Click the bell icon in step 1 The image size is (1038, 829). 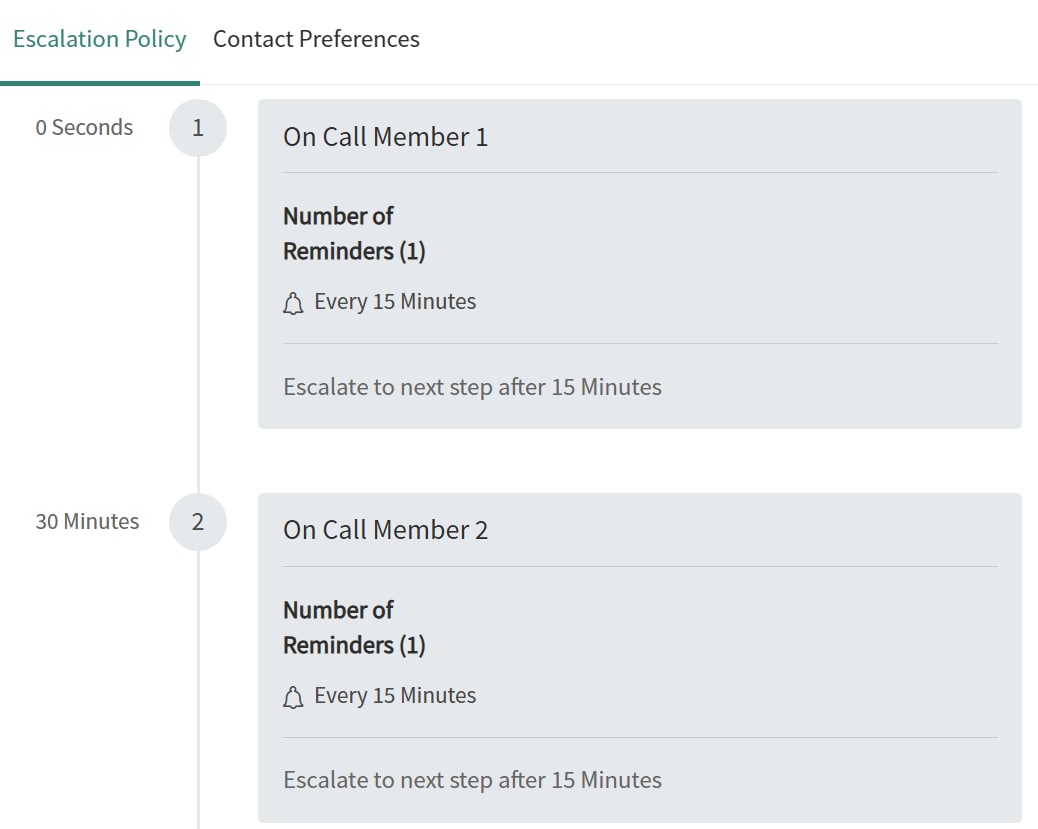(293, 304)
